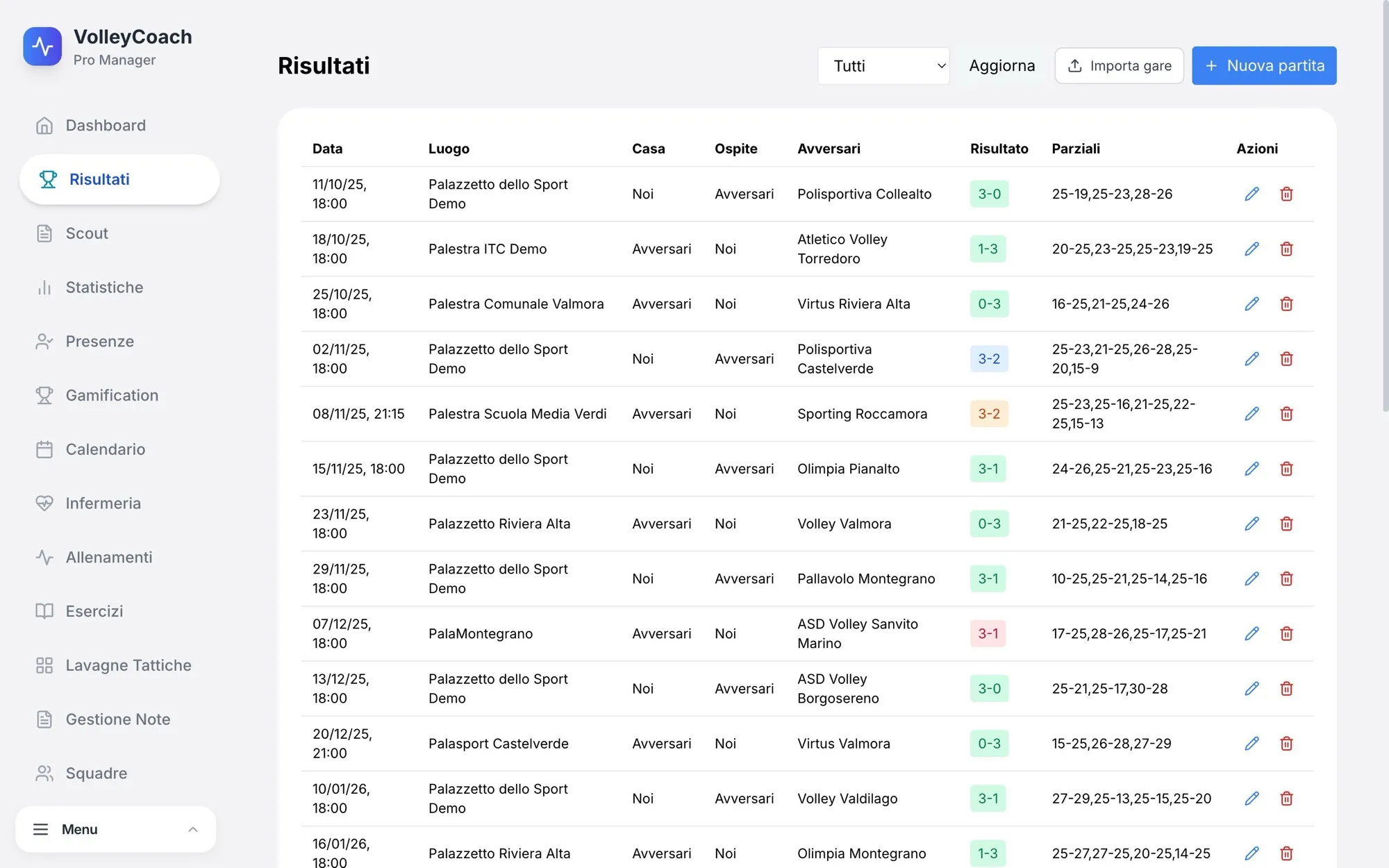Delete the Olimpia Montegrano match
The height and width of the screenshot is (868, 1389).
(x=1286, y=853)
